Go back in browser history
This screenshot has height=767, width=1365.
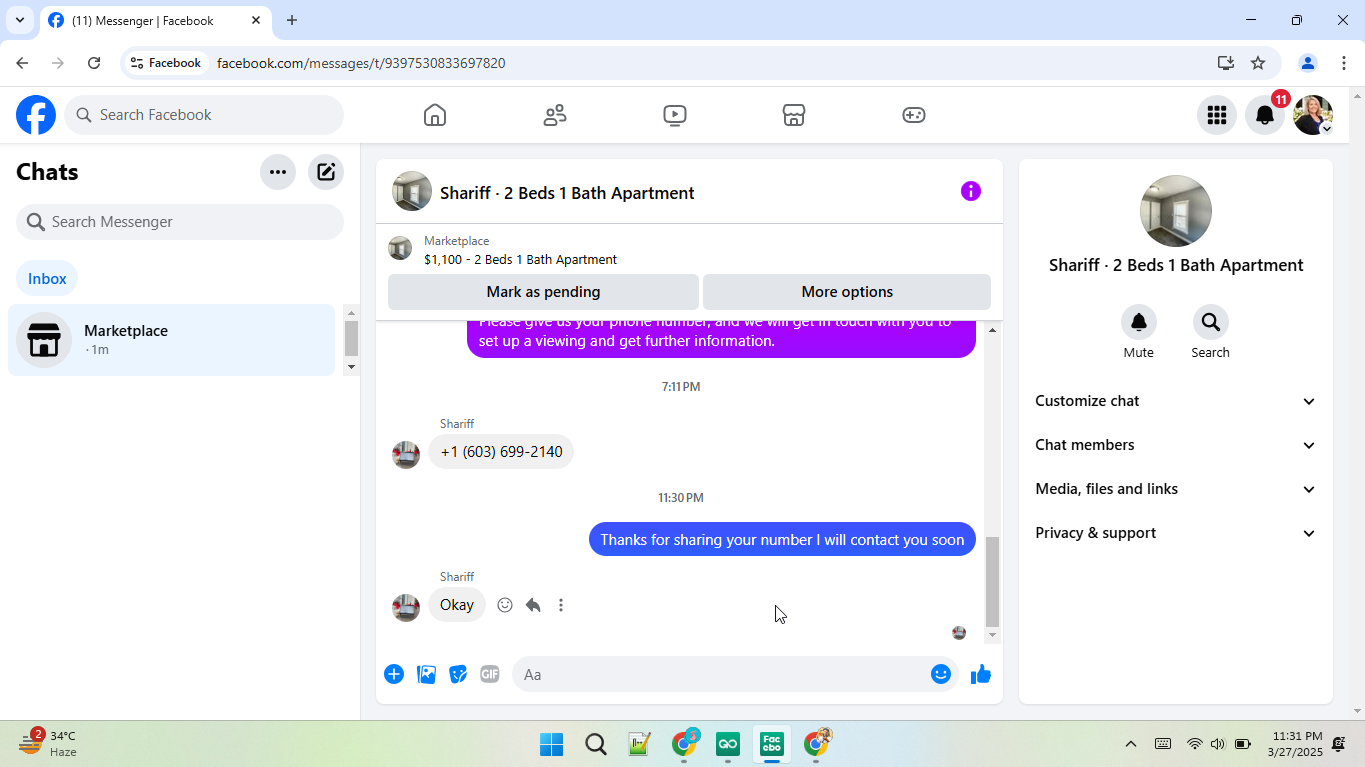(x=22, y=63)
